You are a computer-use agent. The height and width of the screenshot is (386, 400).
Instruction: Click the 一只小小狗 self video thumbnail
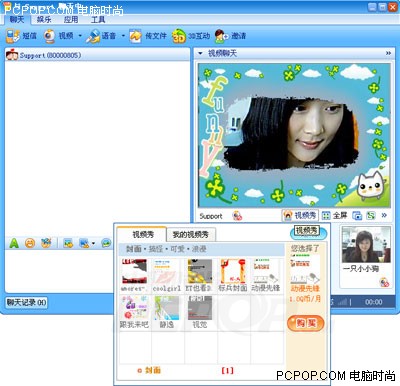[x=366, y=244]
